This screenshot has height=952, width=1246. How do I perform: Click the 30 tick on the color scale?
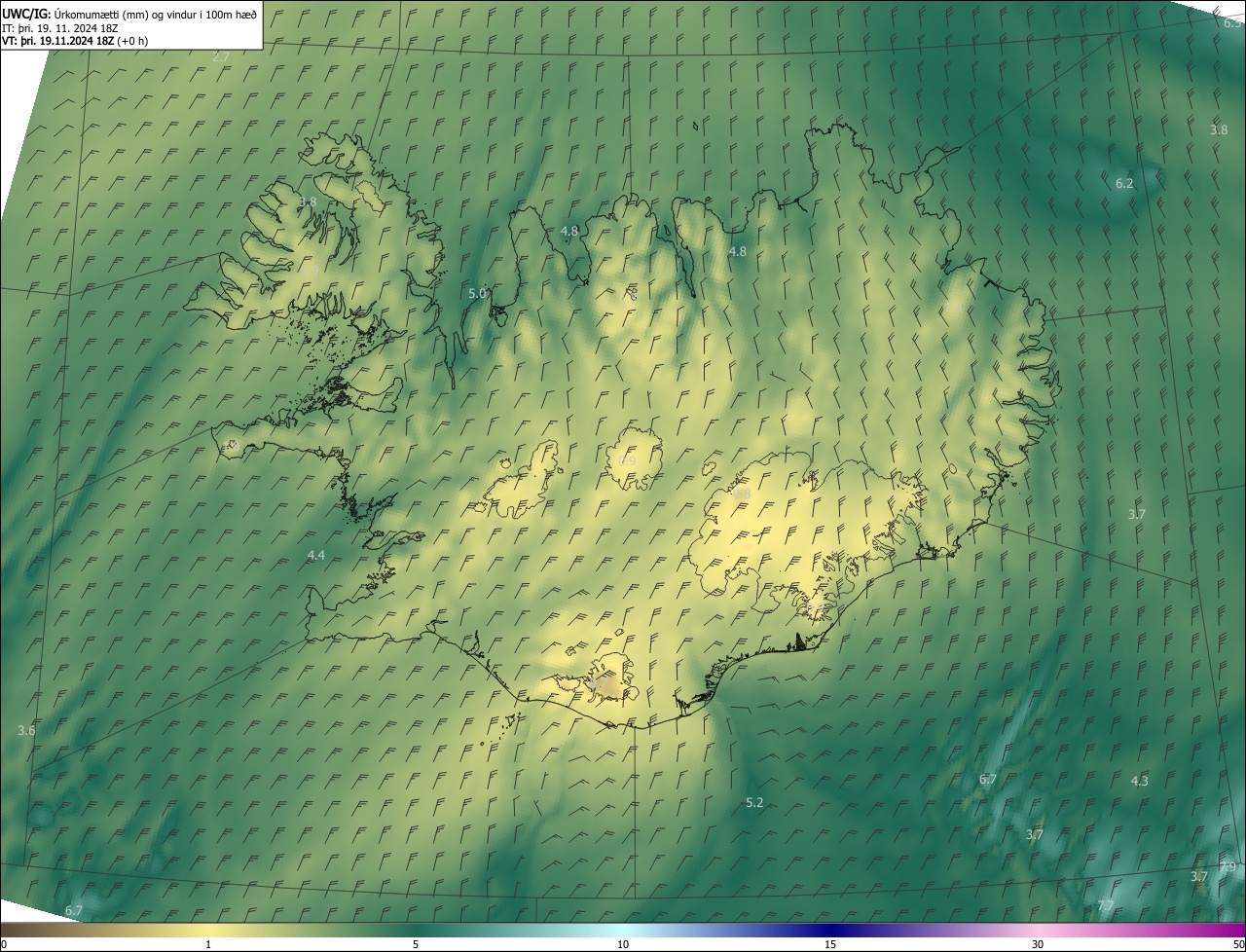coord(1038,944)
